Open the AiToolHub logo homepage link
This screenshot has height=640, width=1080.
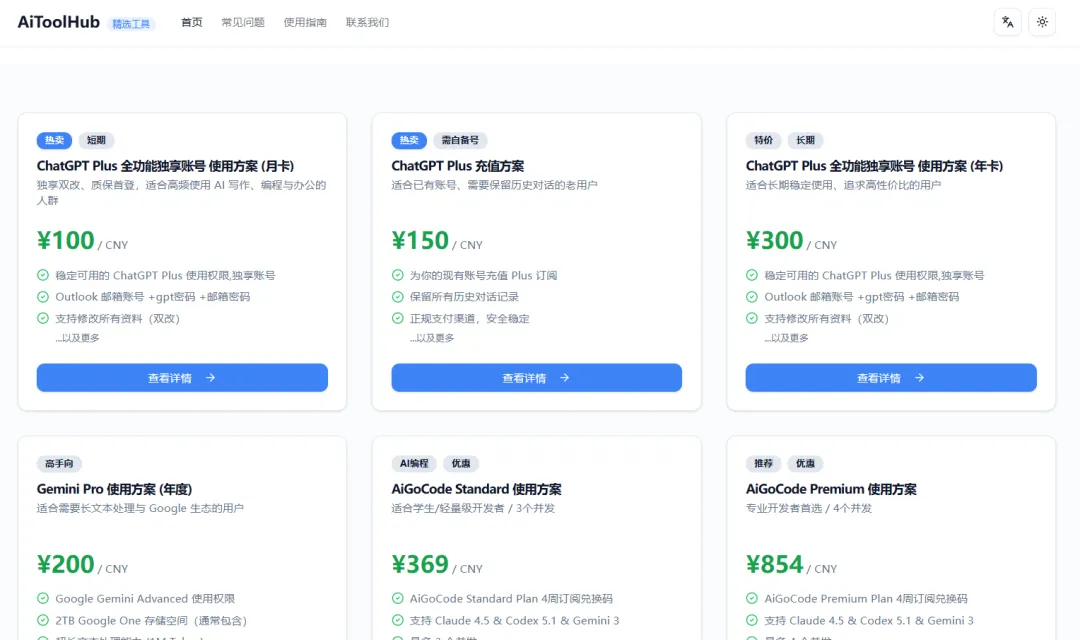(x=59, y=22)
